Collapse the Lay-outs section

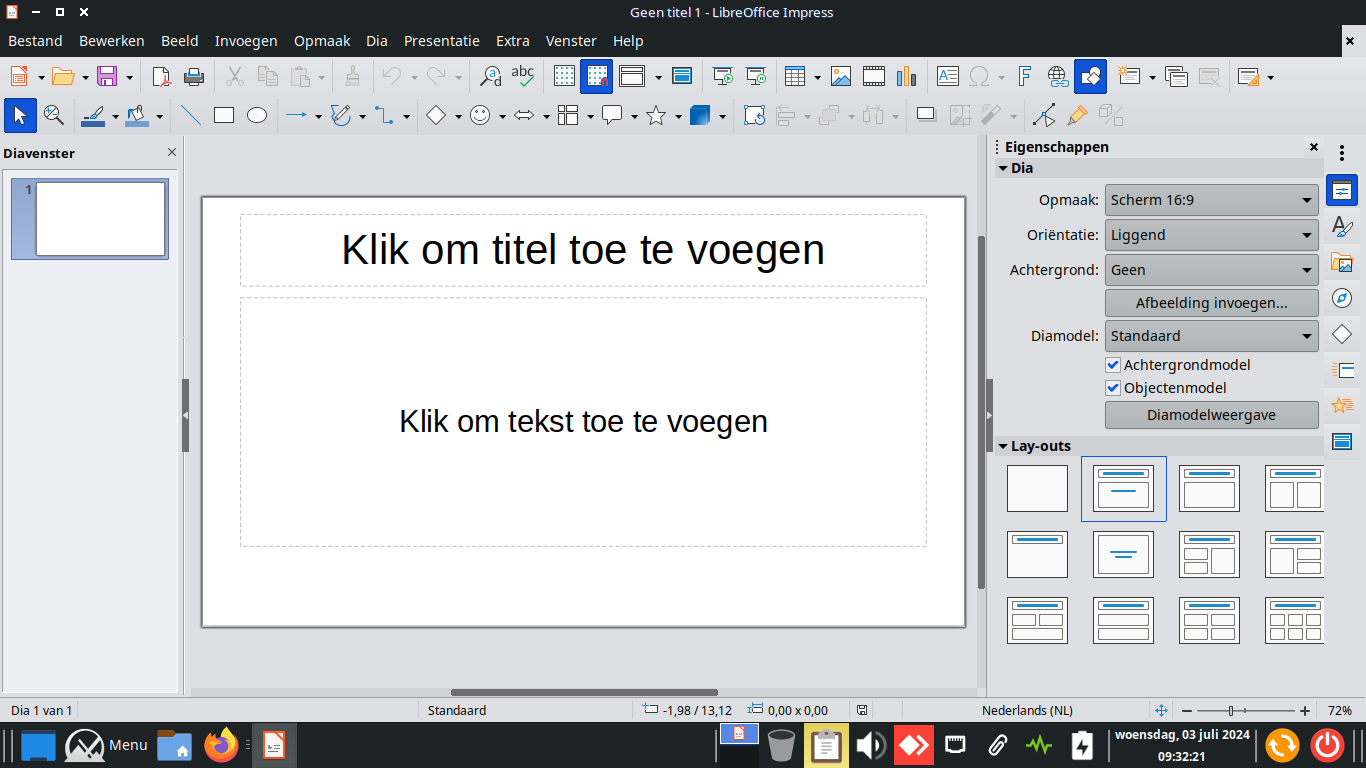tap(1003, 446)
